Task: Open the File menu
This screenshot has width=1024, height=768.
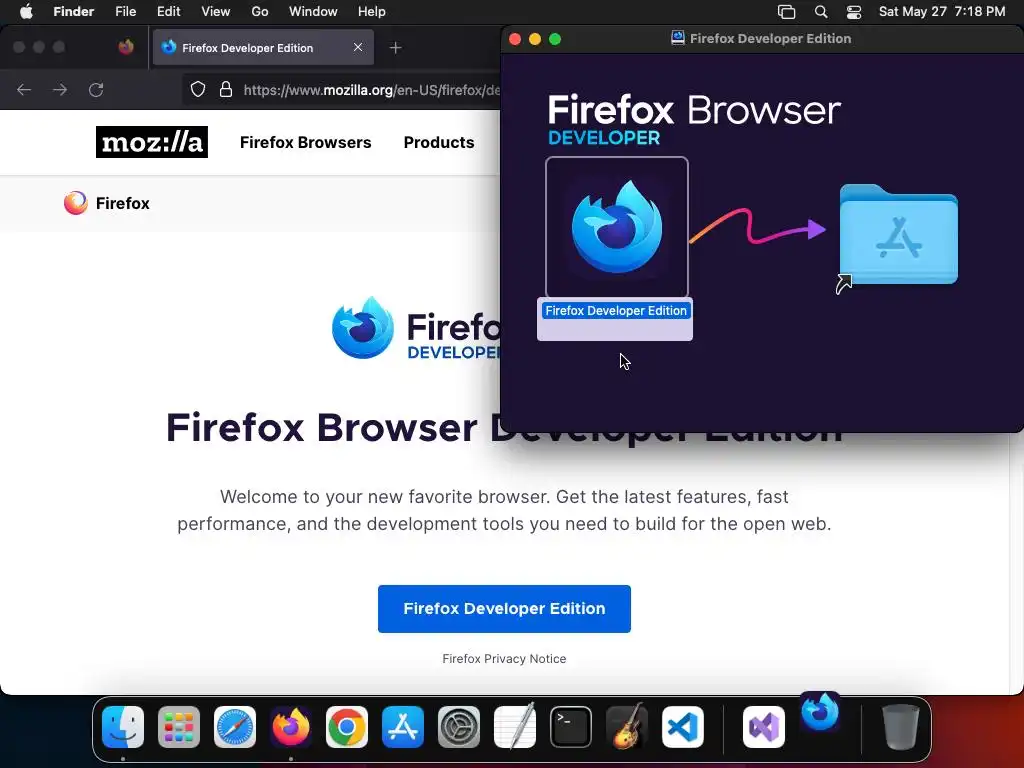Action: (x=125, y=12)
